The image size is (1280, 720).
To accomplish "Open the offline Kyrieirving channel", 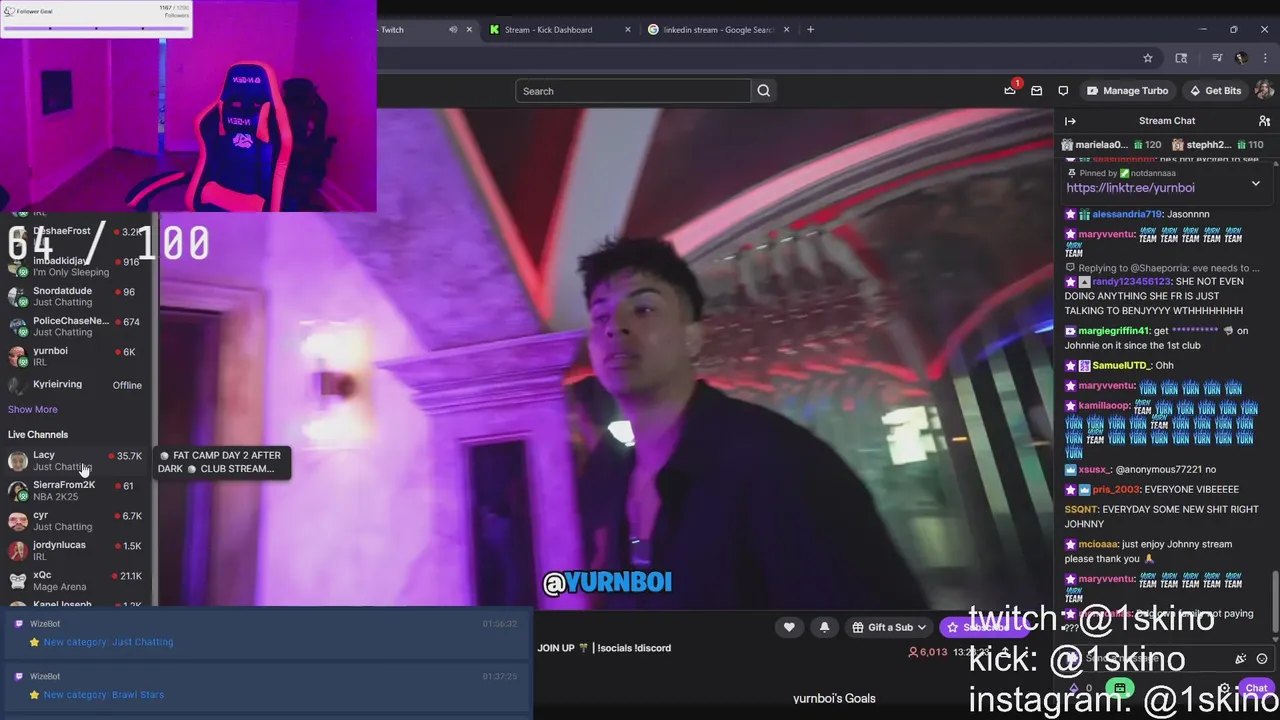I will click(x=75, y=385).
